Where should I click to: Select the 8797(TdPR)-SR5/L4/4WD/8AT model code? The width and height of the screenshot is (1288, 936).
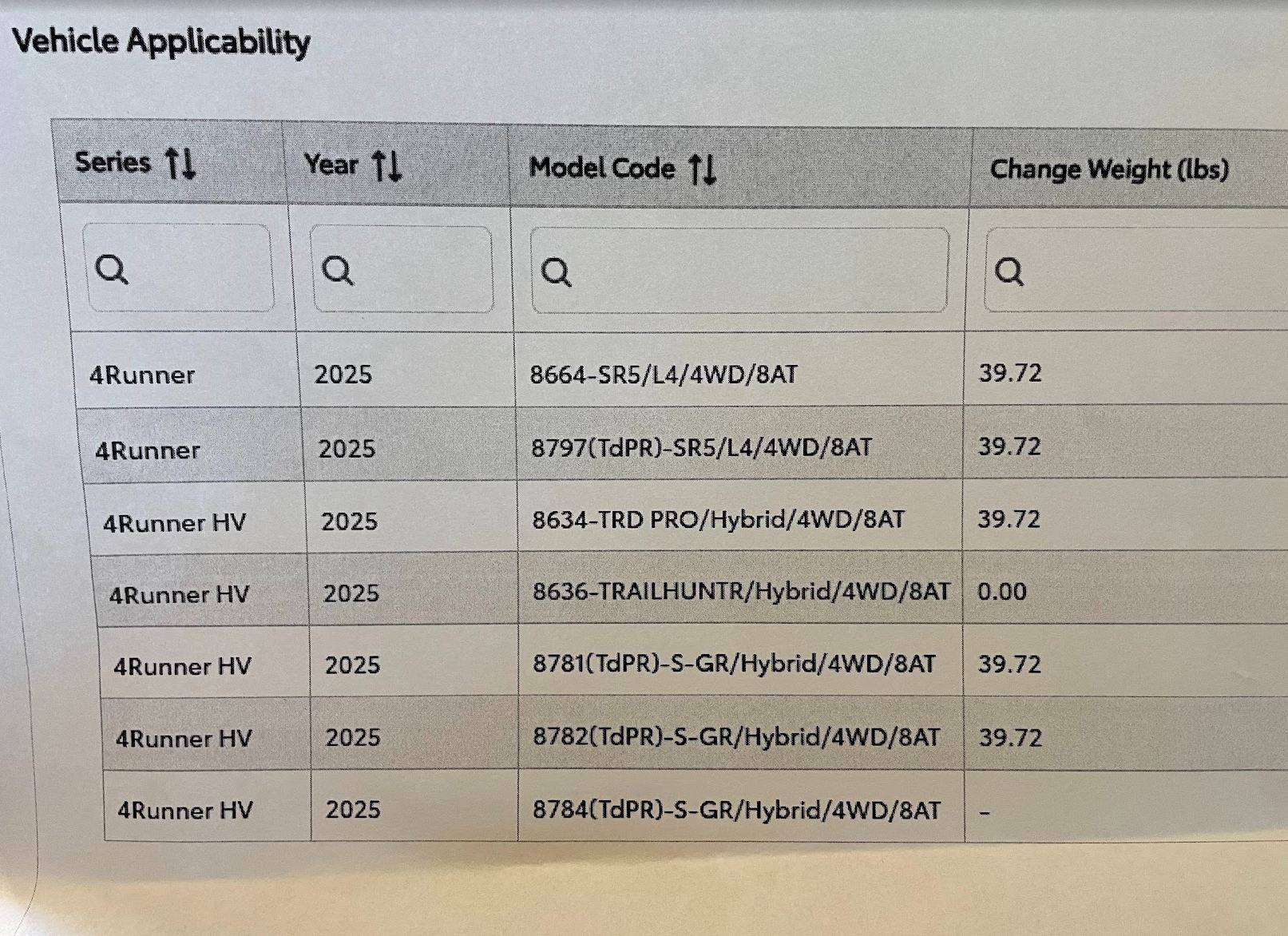point(701,446)
